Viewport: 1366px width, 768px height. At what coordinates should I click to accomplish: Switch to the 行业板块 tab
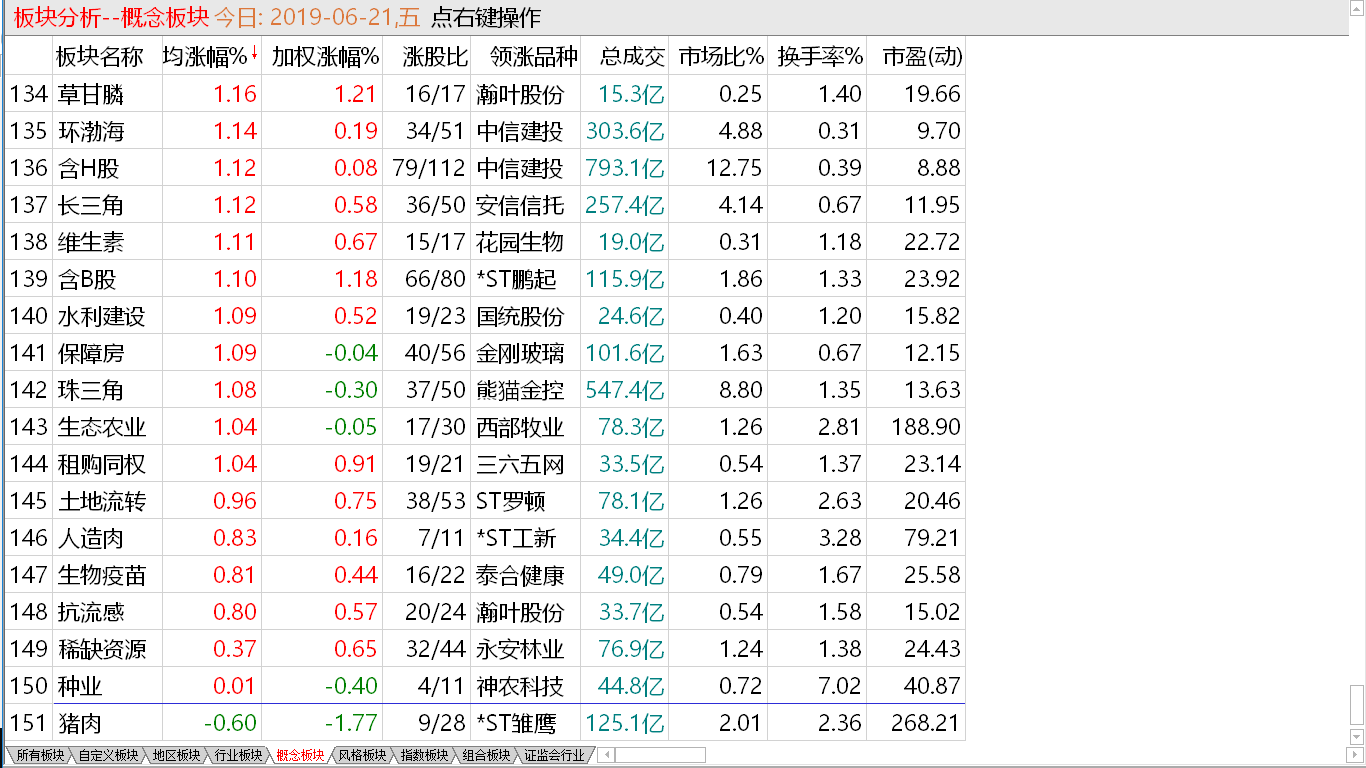click(x=238, y=755)
